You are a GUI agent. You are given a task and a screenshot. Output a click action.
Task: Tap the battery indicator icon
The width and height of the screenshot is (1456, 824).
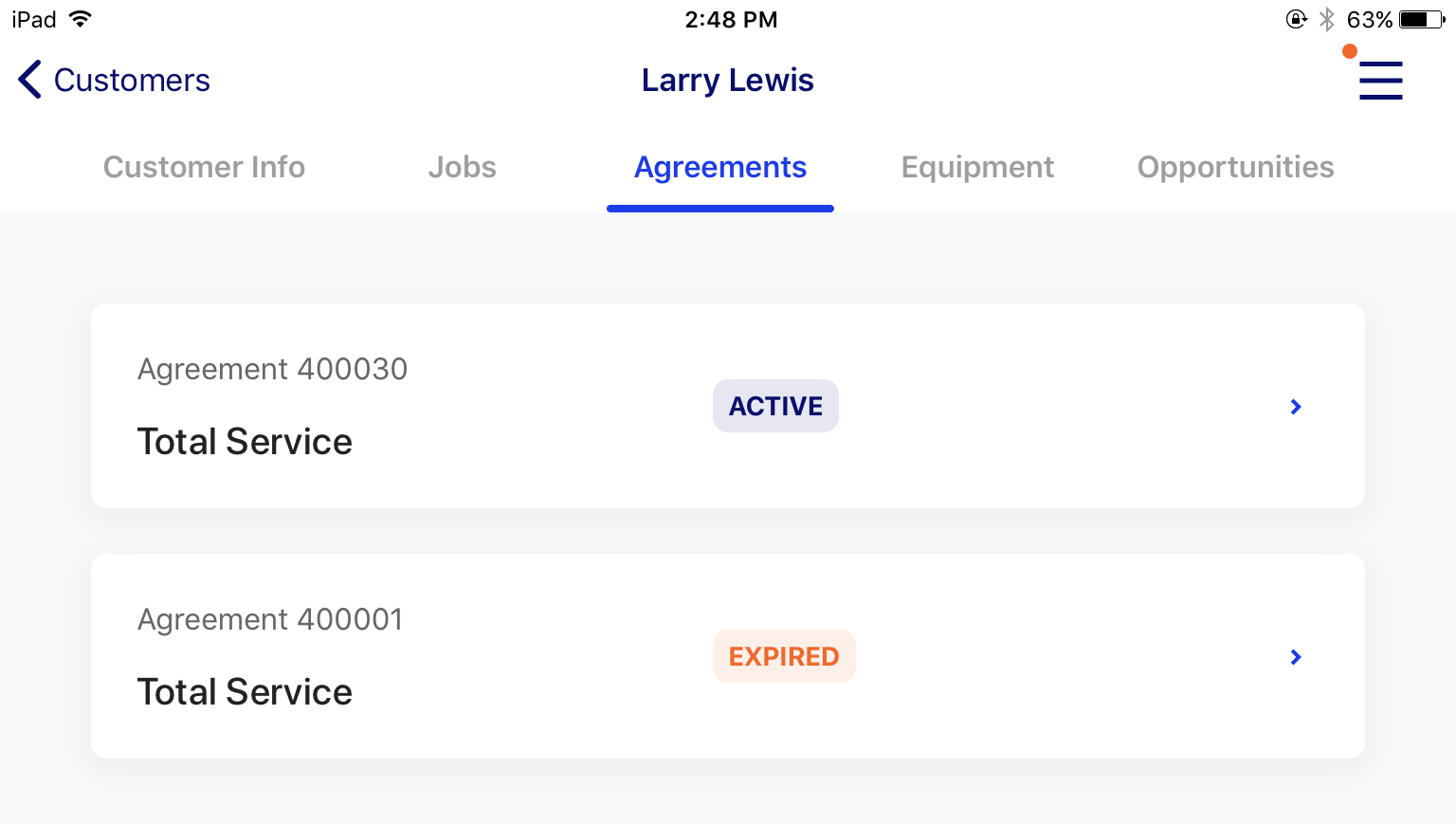1422,19
